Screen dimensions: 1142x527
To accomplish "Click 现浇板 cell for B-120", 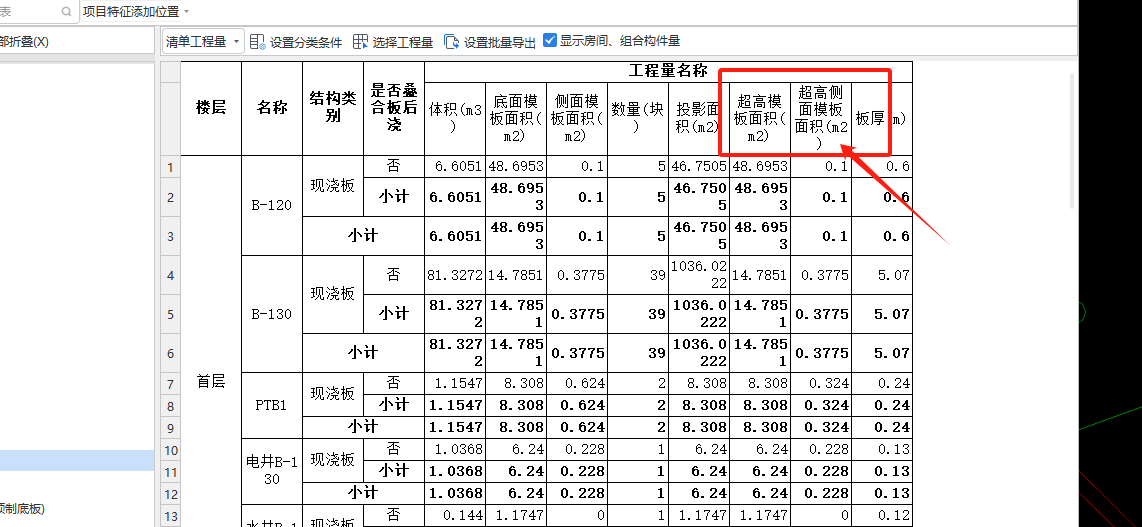I will (x=333, y=186).
